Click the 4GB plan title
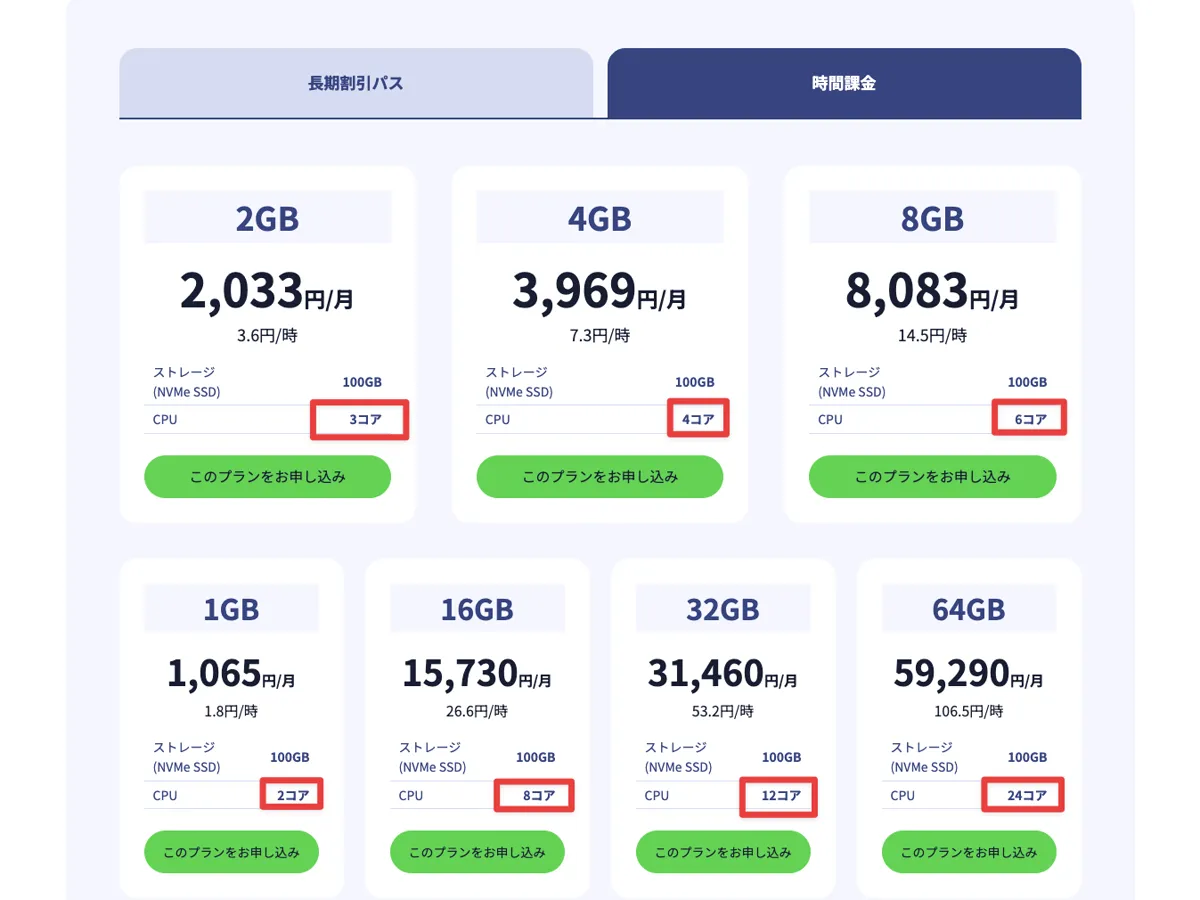Screen dimensions: 1200x900 pos(599,218)
